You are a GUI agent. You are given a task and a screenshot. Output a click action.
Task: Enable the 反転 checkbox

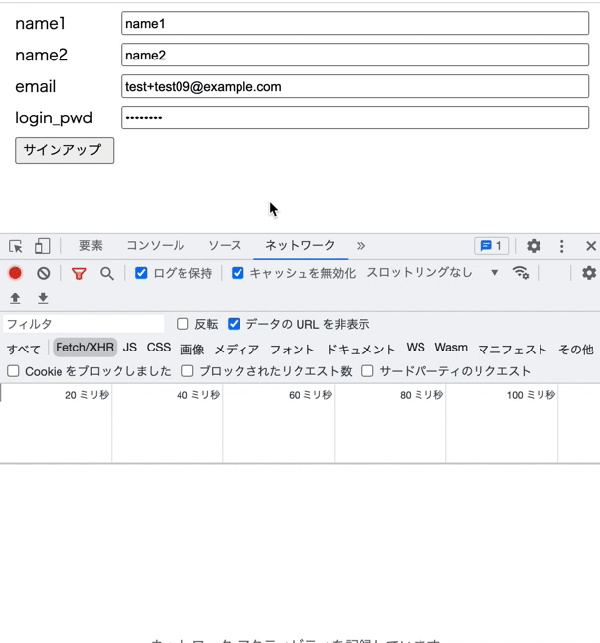click(x=183, y=324)
